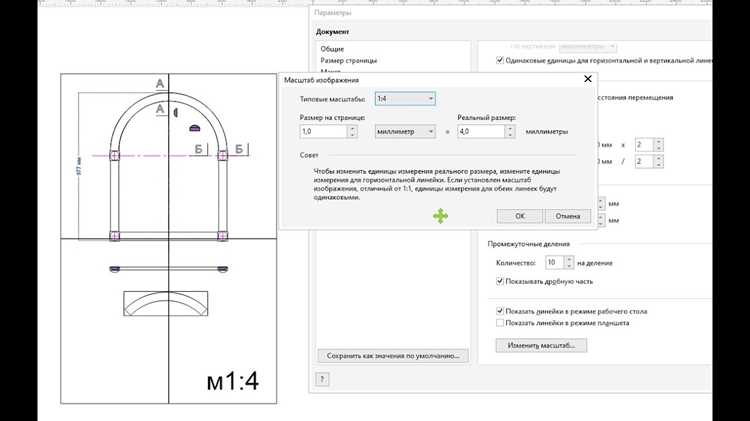Click Изменить масштаб button in Параметры window
The height and width of the screenshot is (421, 750).
[x=541, y=345]
